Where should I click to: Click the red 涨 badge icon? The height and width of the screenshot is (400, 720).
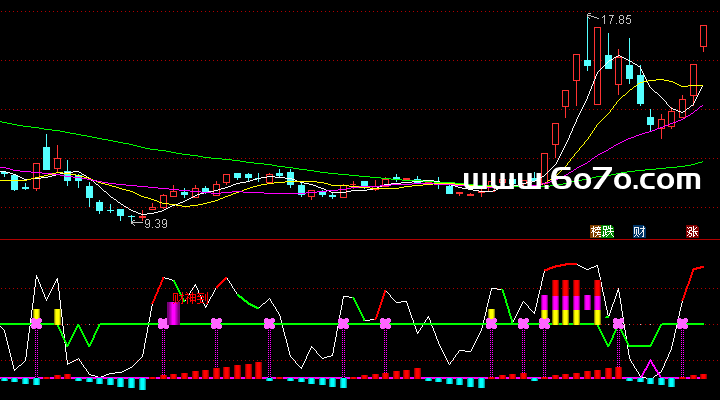coord(692,231)
